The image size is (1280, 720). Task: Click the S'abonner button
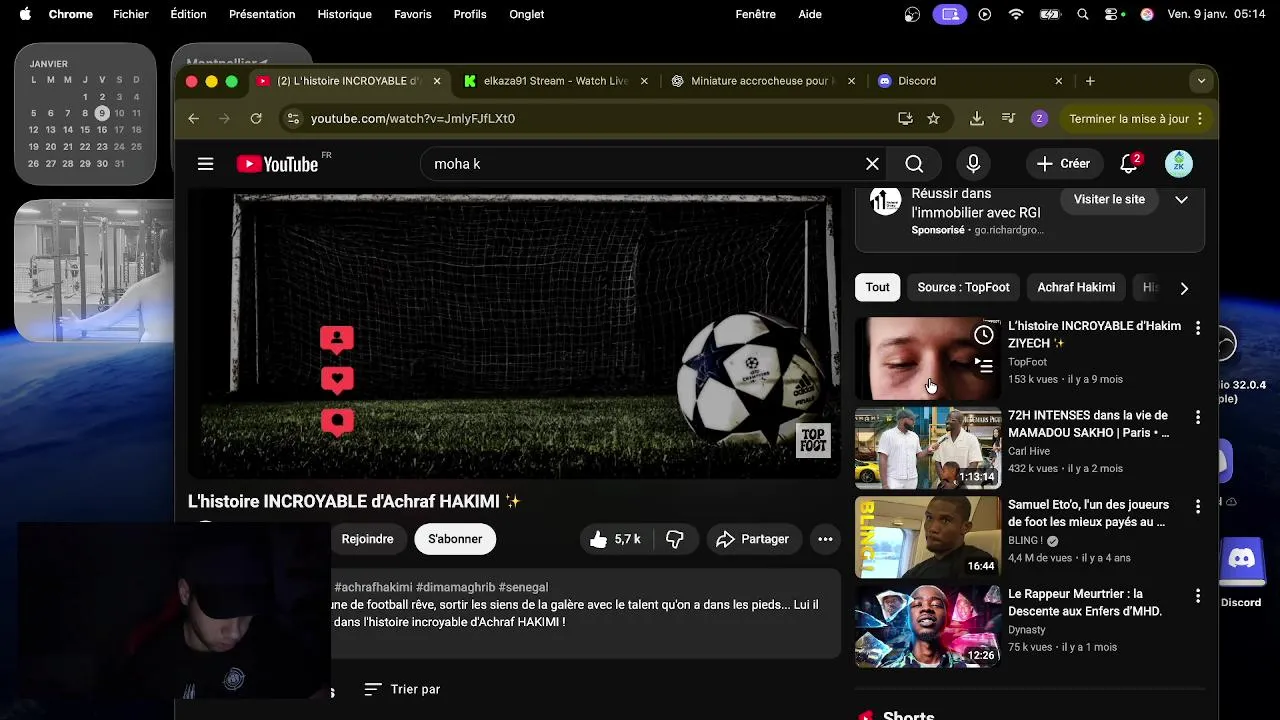455,539
